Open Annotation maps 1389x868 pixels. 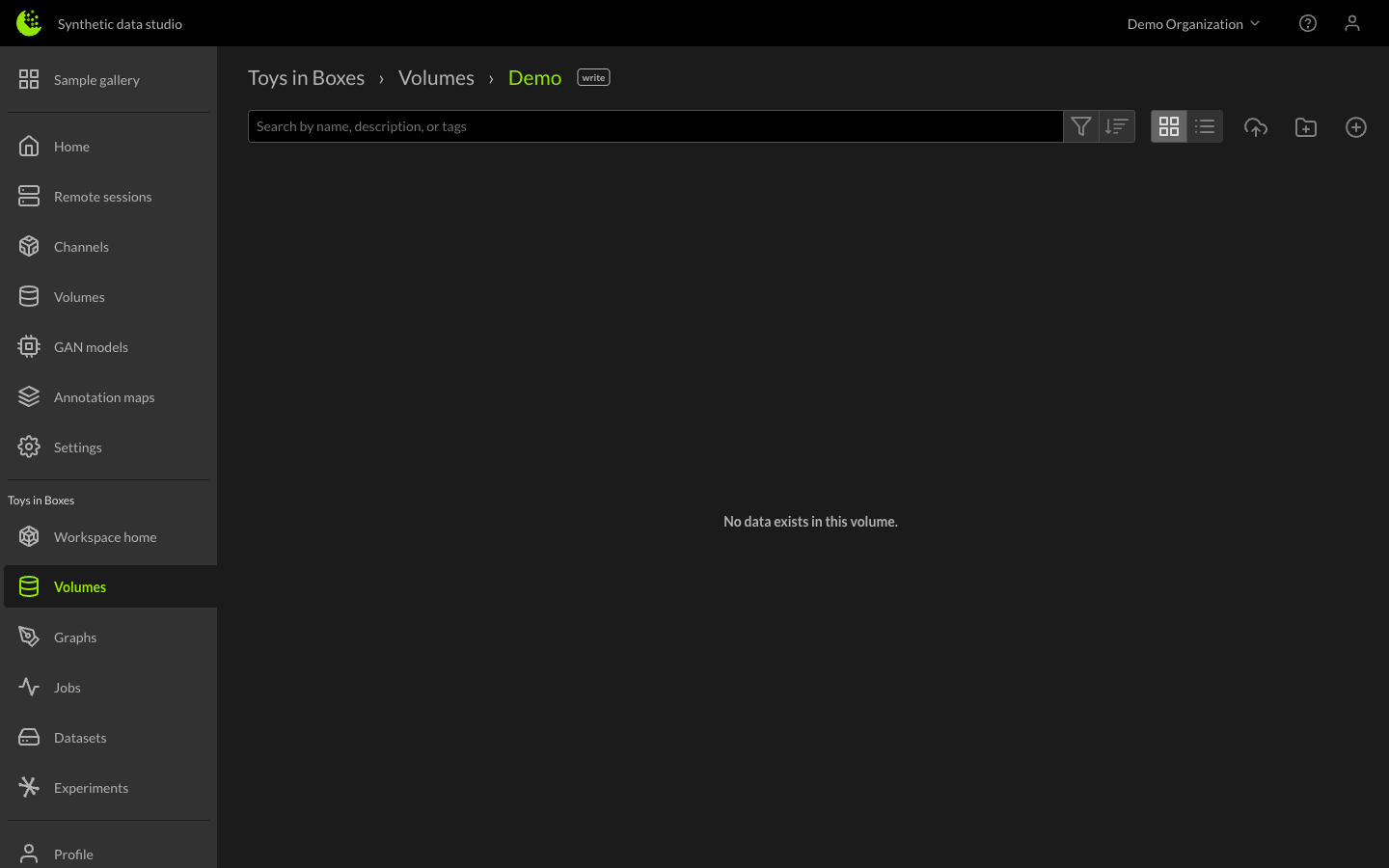click(104, 396)
